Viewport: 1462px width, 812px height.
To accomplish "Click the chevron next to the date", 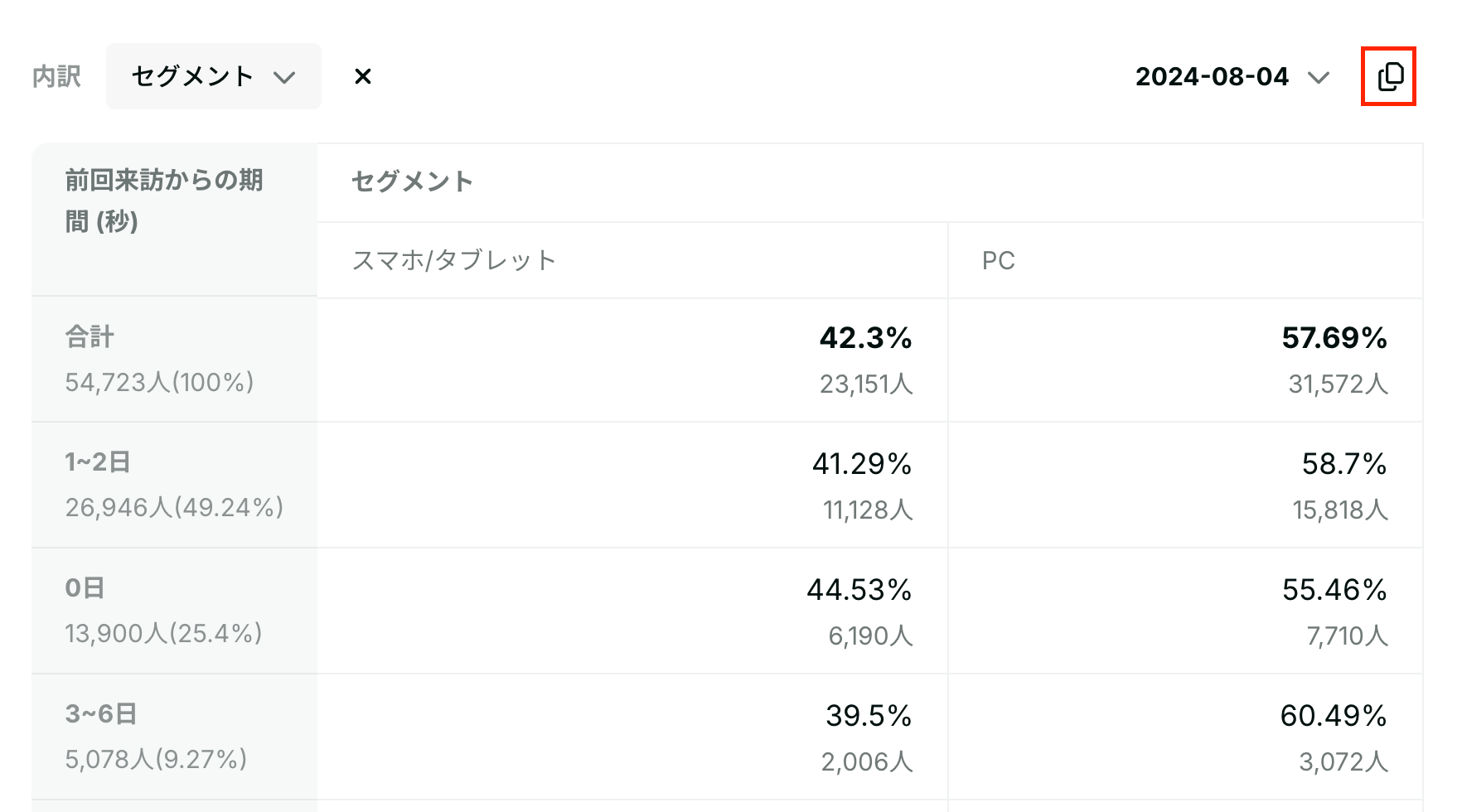I will tap(1318, 78).
